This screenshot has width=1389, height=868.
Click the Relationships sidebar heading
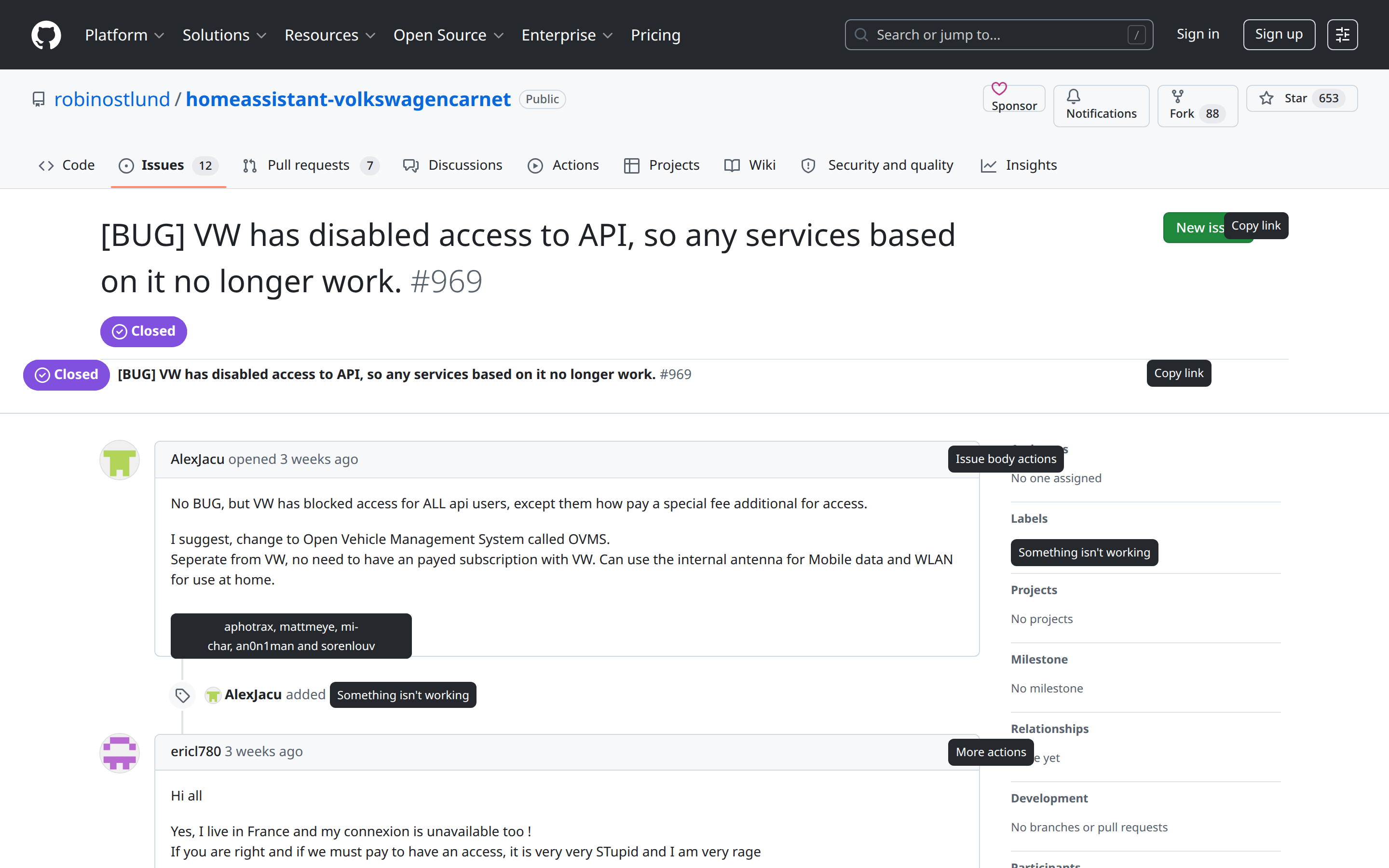(x=1050, y=729)
